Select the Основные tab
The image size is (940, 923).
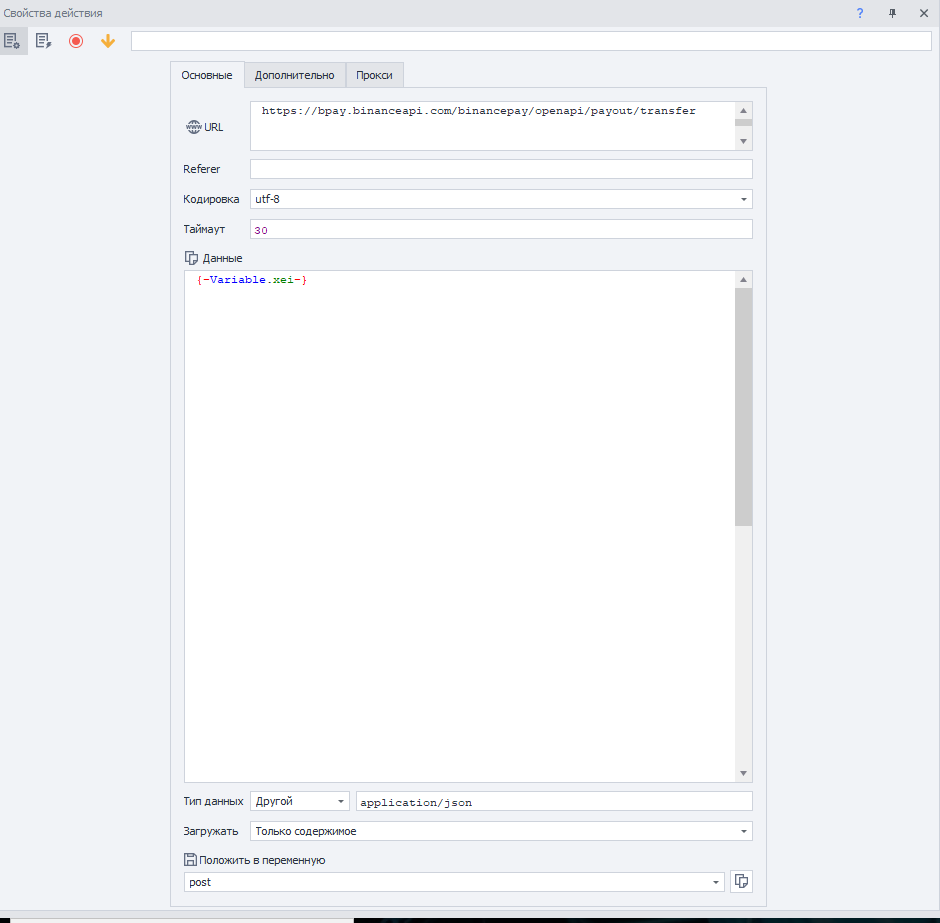(x=207, y=75)
